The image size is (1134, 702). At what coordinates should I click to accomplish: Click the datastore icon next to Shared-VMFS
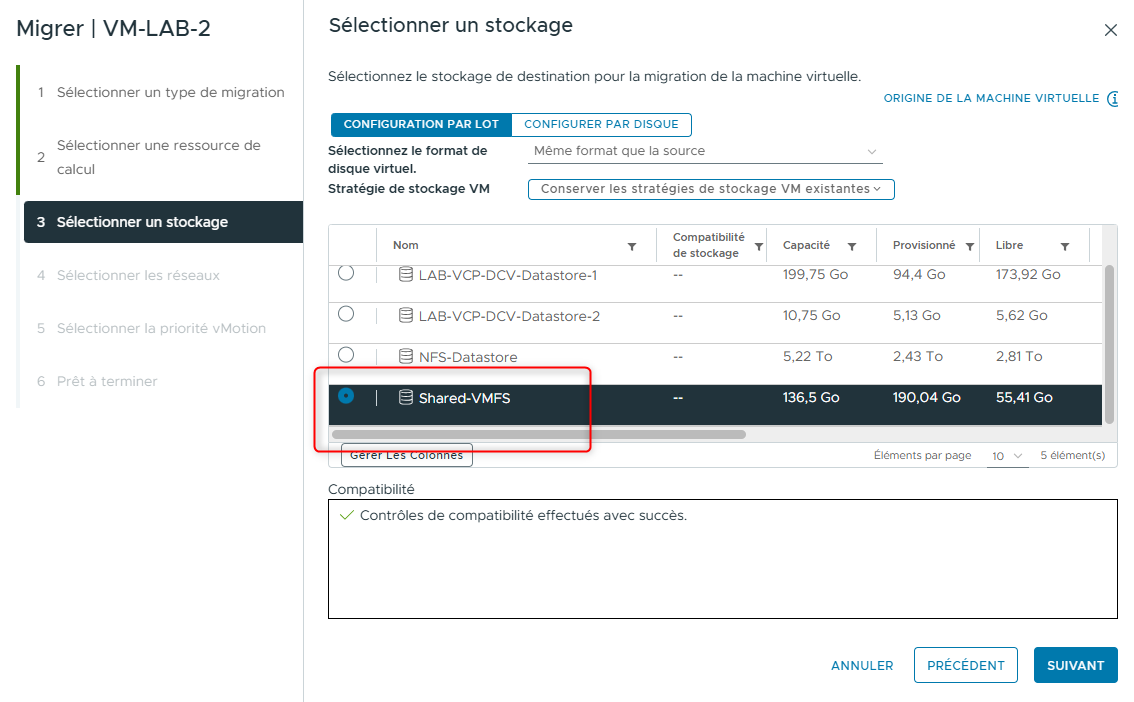click(x=407, y=397)
